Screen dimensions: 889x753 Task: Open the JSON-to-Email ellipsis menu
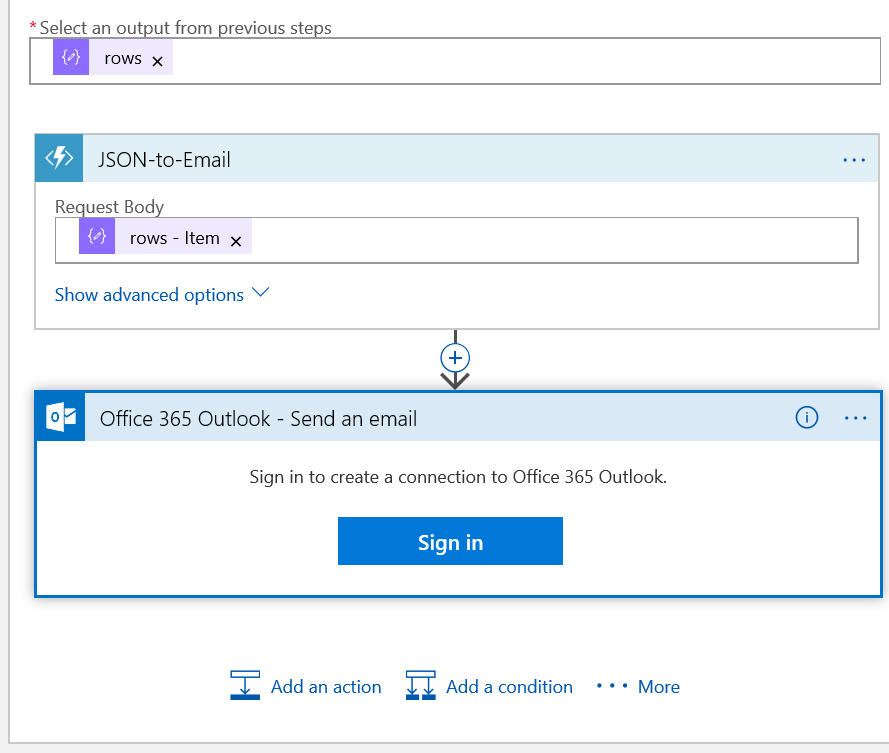pyautogui.click(x=854, y=160)
